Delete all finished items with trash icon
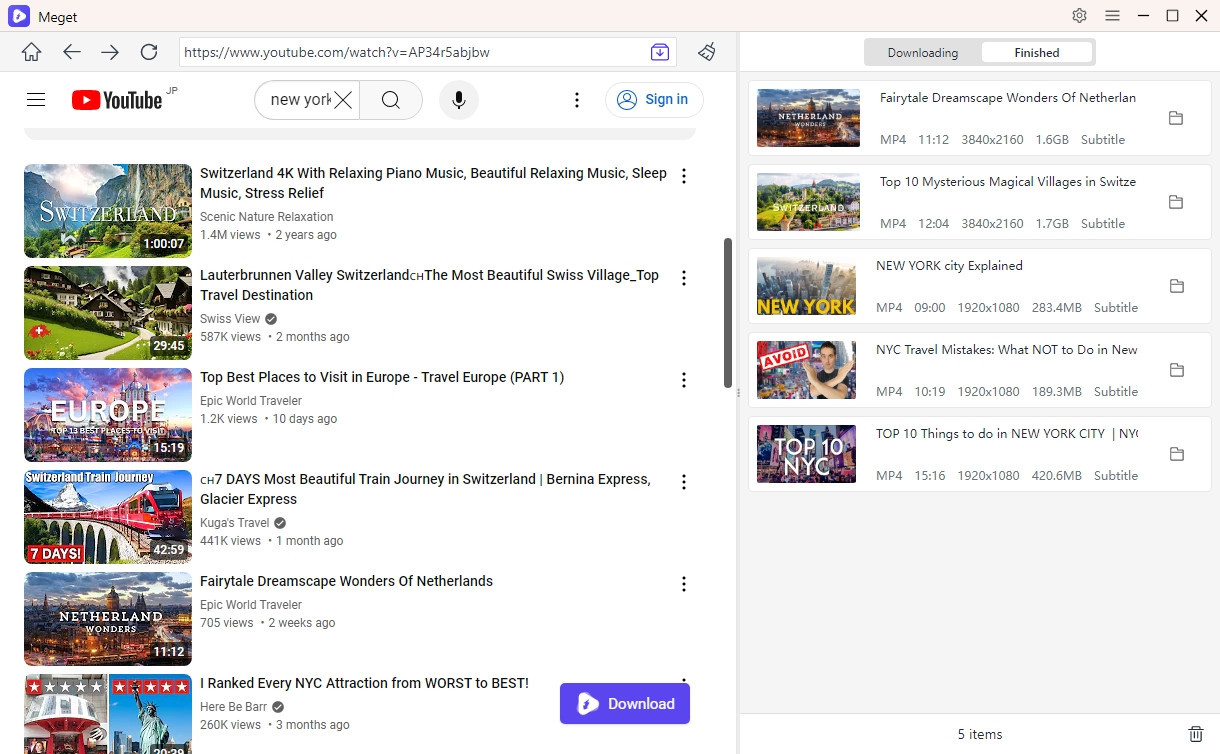Image resolution: width=1220 pixels, height=754 pixels. point(1195,734)
